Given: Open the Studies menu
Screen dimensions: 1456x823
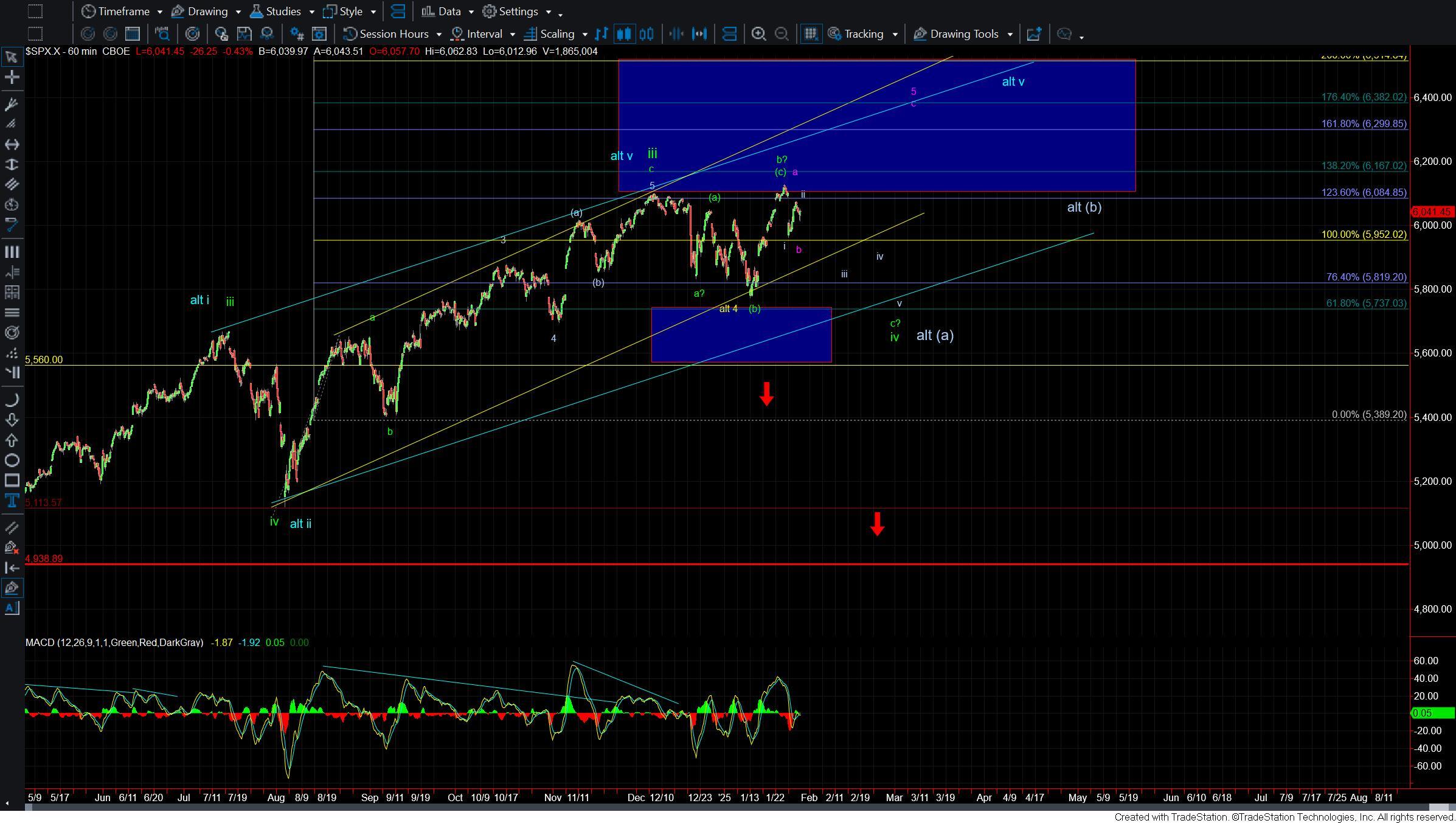Looking at the screenshot, I should [x=275, y=12].
